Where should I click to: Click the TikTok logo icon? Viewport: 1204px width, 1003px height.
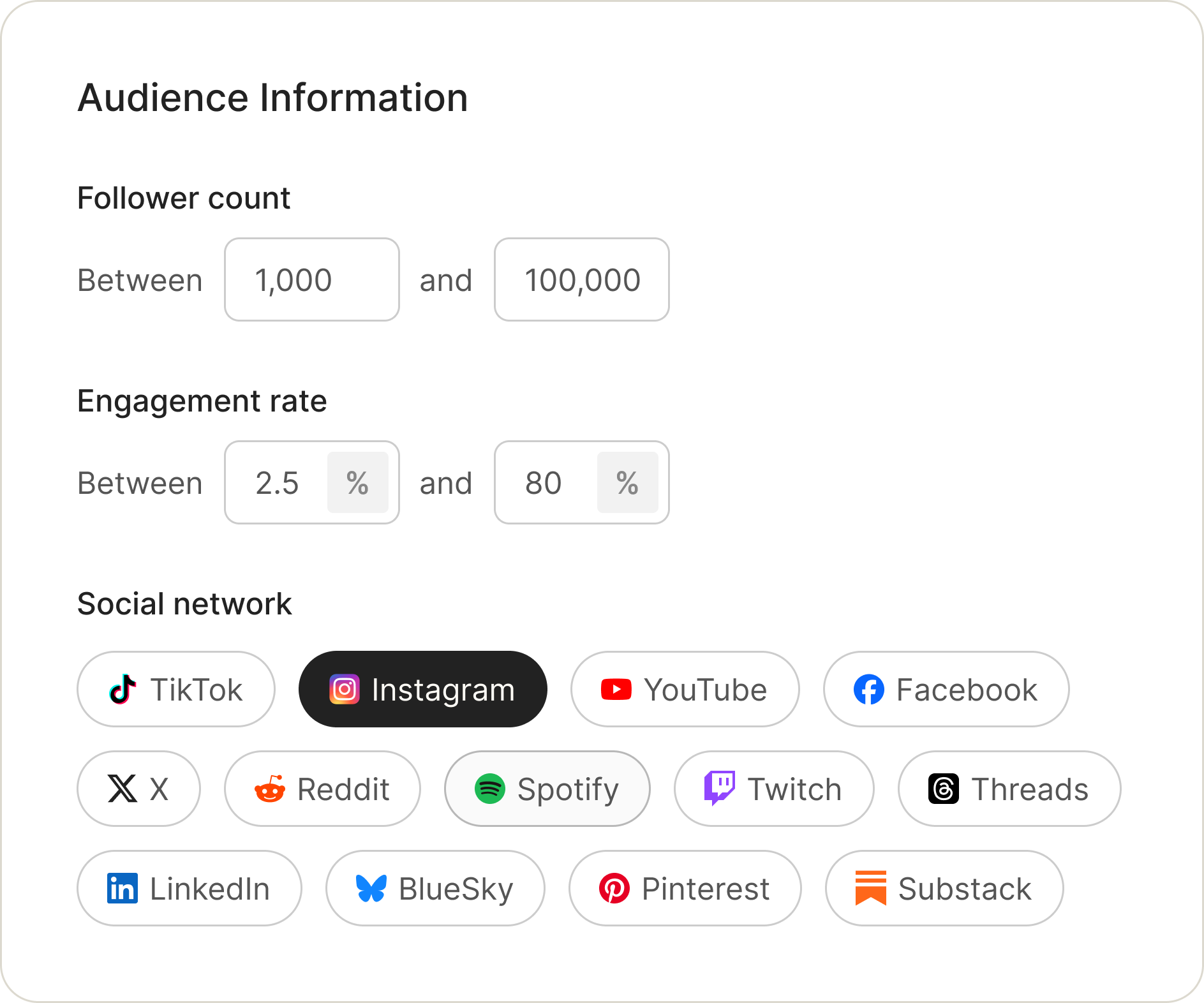click(123, 689)
